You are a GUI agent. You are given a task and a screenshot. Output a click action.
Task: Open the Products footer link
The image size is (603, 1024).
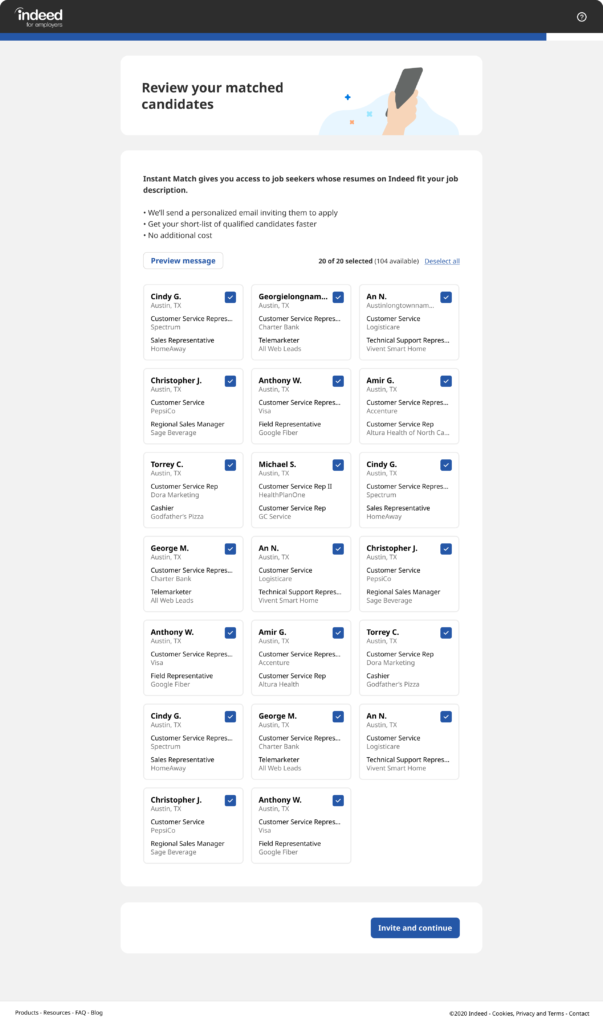point(27,1013)
